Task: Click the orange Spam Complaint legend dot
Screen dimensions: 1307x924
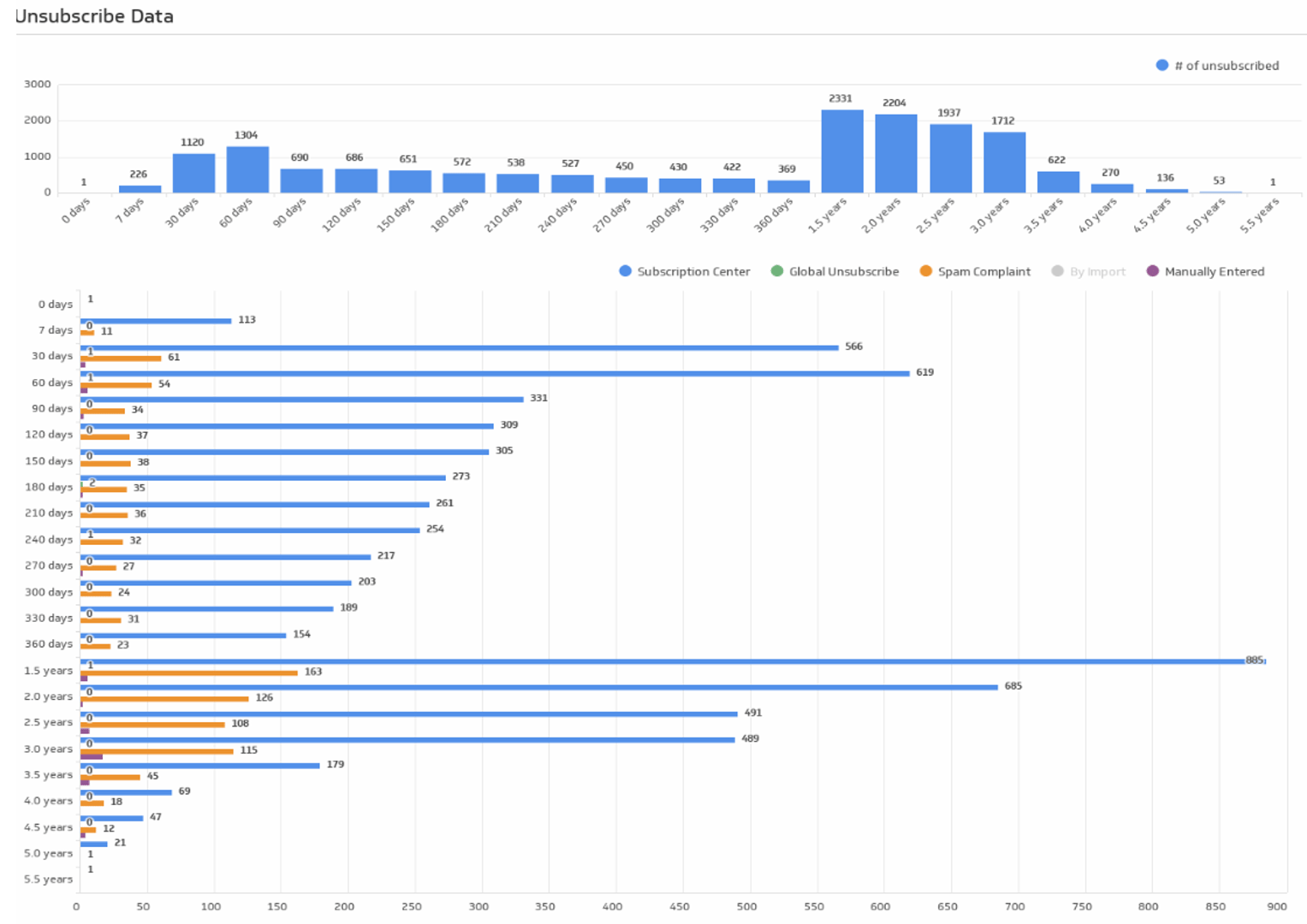Action: [x=925, y=271]
